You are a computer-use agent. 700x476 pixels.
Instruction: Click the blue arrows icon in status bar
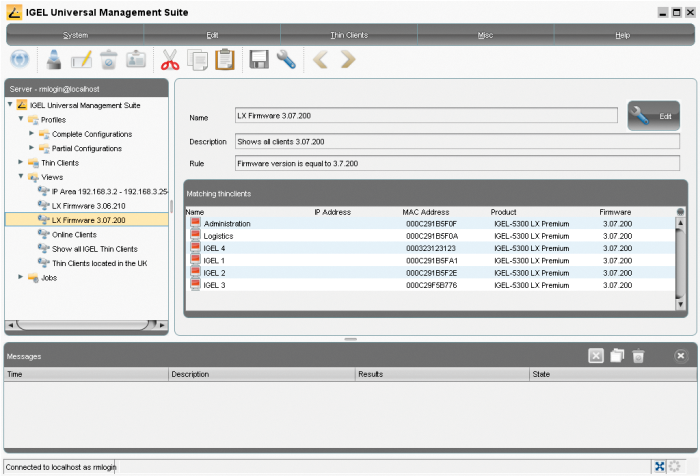tap(660, 466)
